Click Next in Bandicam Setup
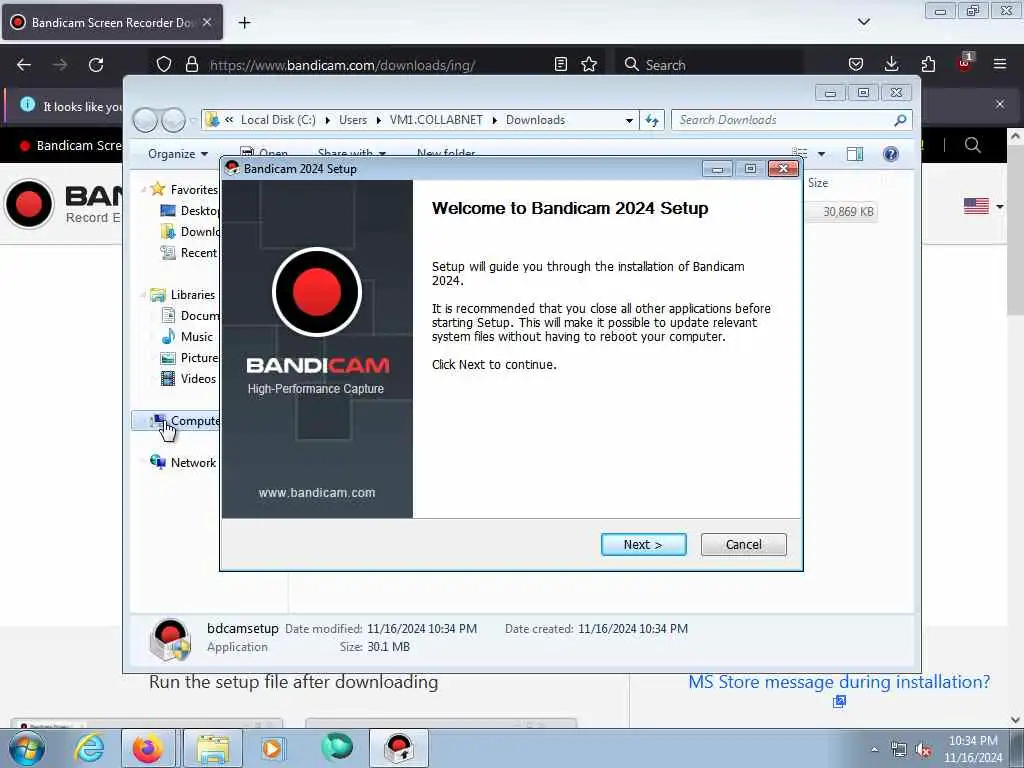Image resolution: width=1024 pixels, height=768 pixels. 643,545
